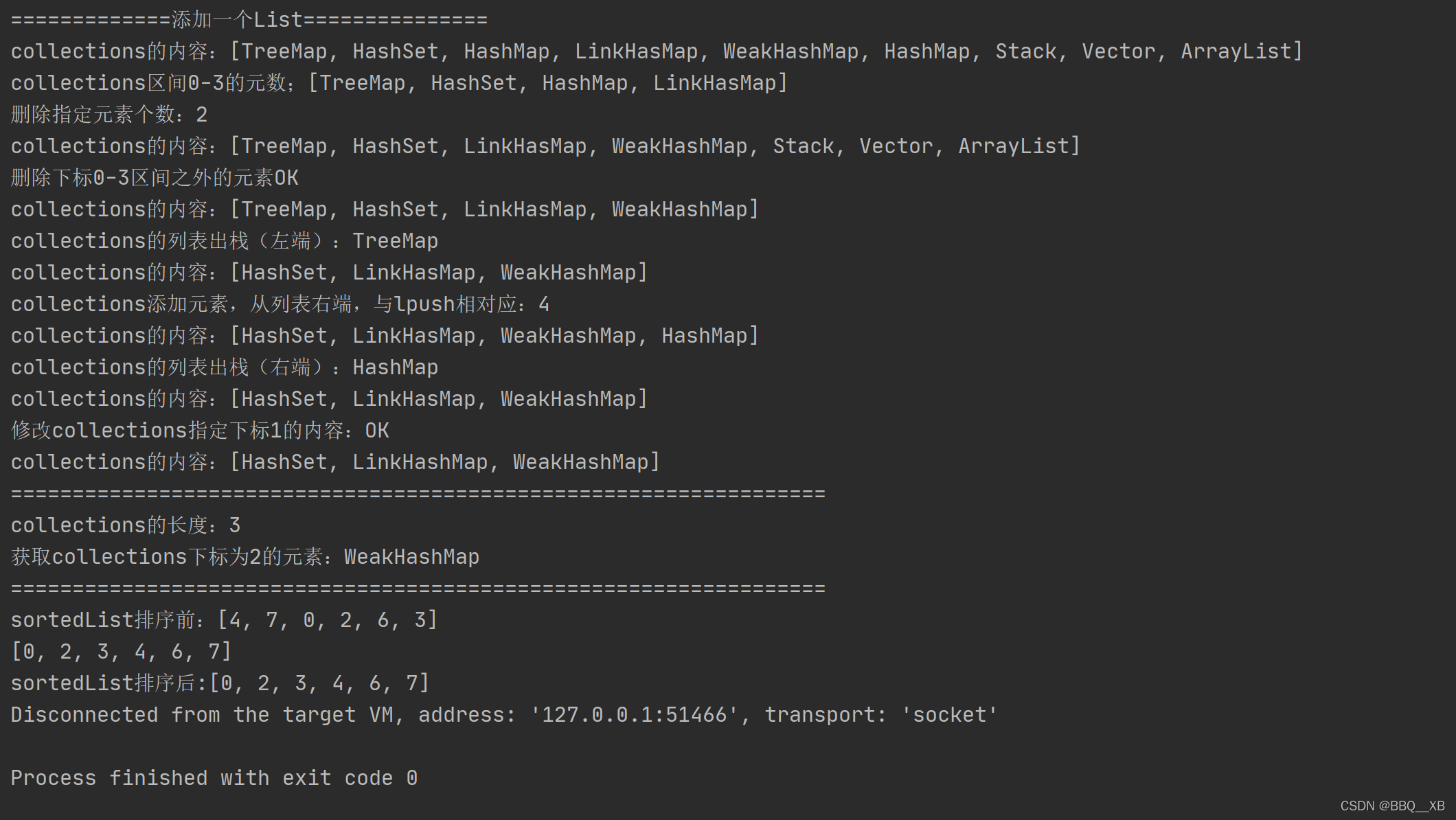Screen dimensions: 1456x820
Task: Click the 'collections的长度: 3' line
Action: point(125,525)
